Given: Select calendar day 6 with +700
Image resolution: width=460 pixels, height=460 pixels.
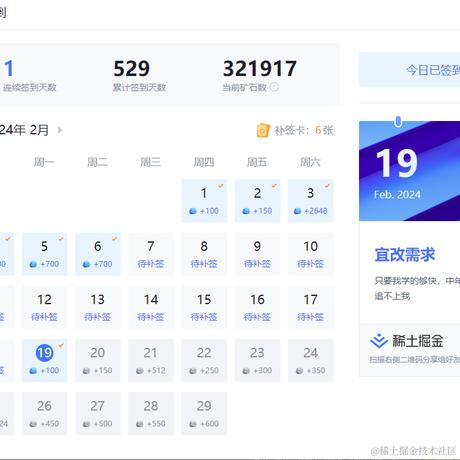Looking at the screenshot, I should 98,254.
